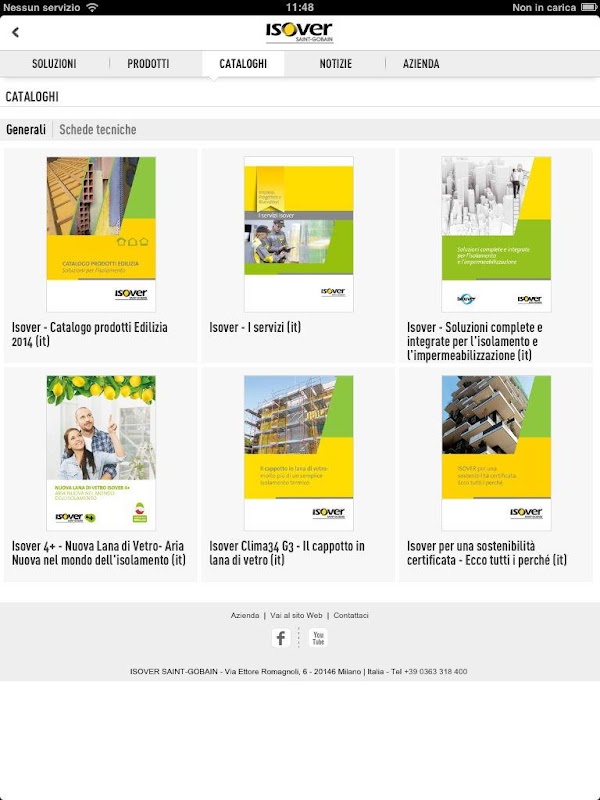Click the CATALOGHI page heading
Screen dimensions: 600x800
click(32, 96)
